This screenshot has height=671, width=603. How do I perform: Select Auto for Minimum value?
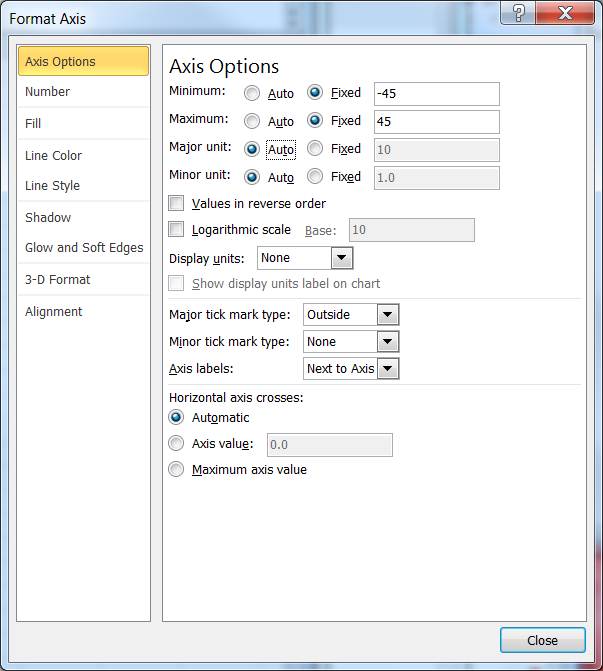click(251, 93)
